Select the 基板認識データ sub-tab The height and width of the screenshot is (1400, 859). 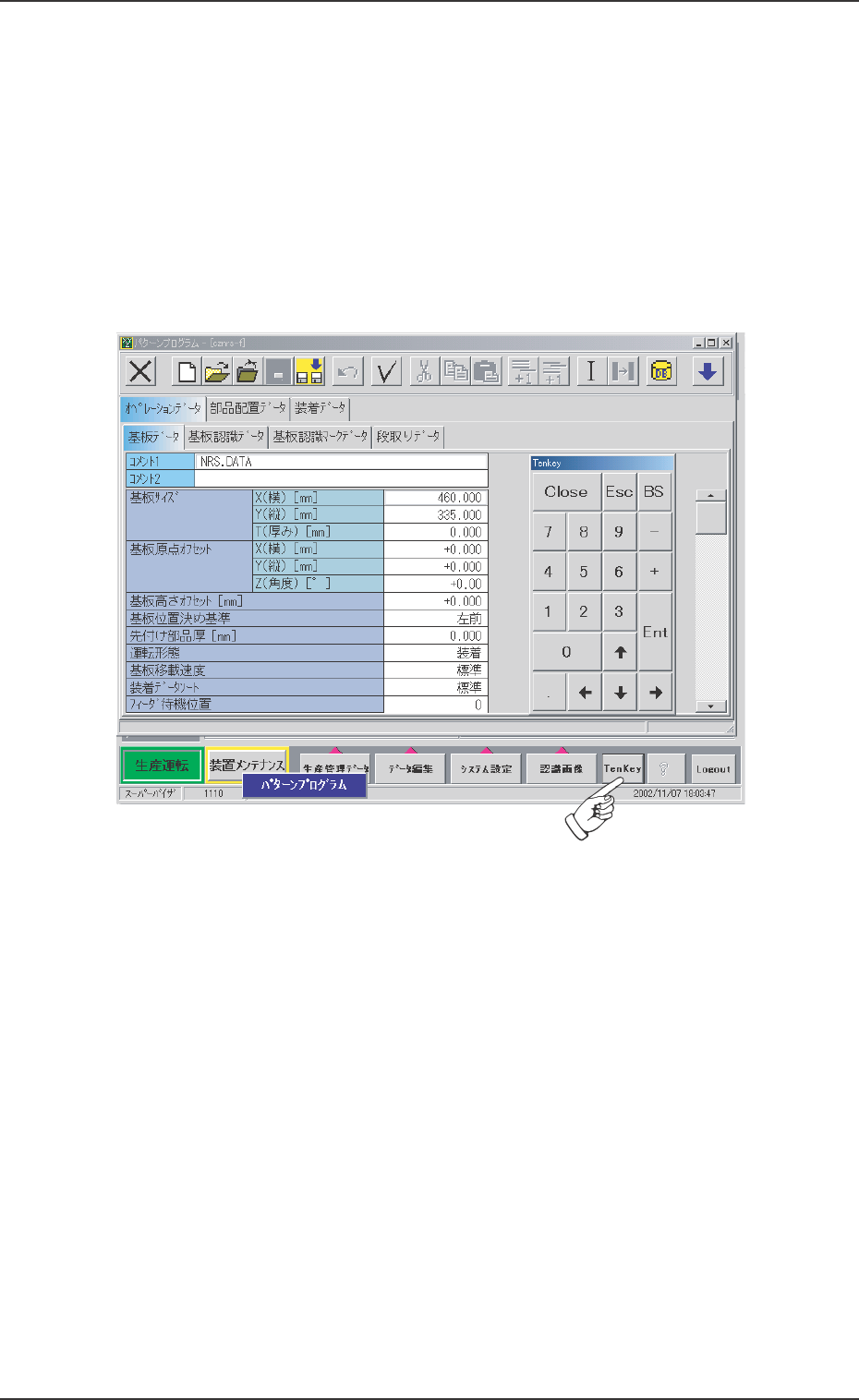(x=226, y=437)
